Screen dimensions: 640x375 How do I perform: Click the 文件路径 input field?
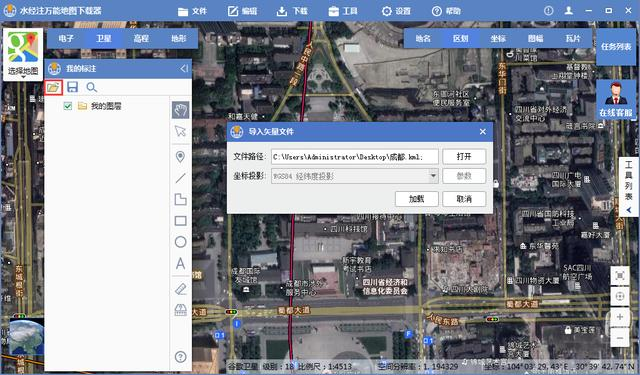coord(355,157)
